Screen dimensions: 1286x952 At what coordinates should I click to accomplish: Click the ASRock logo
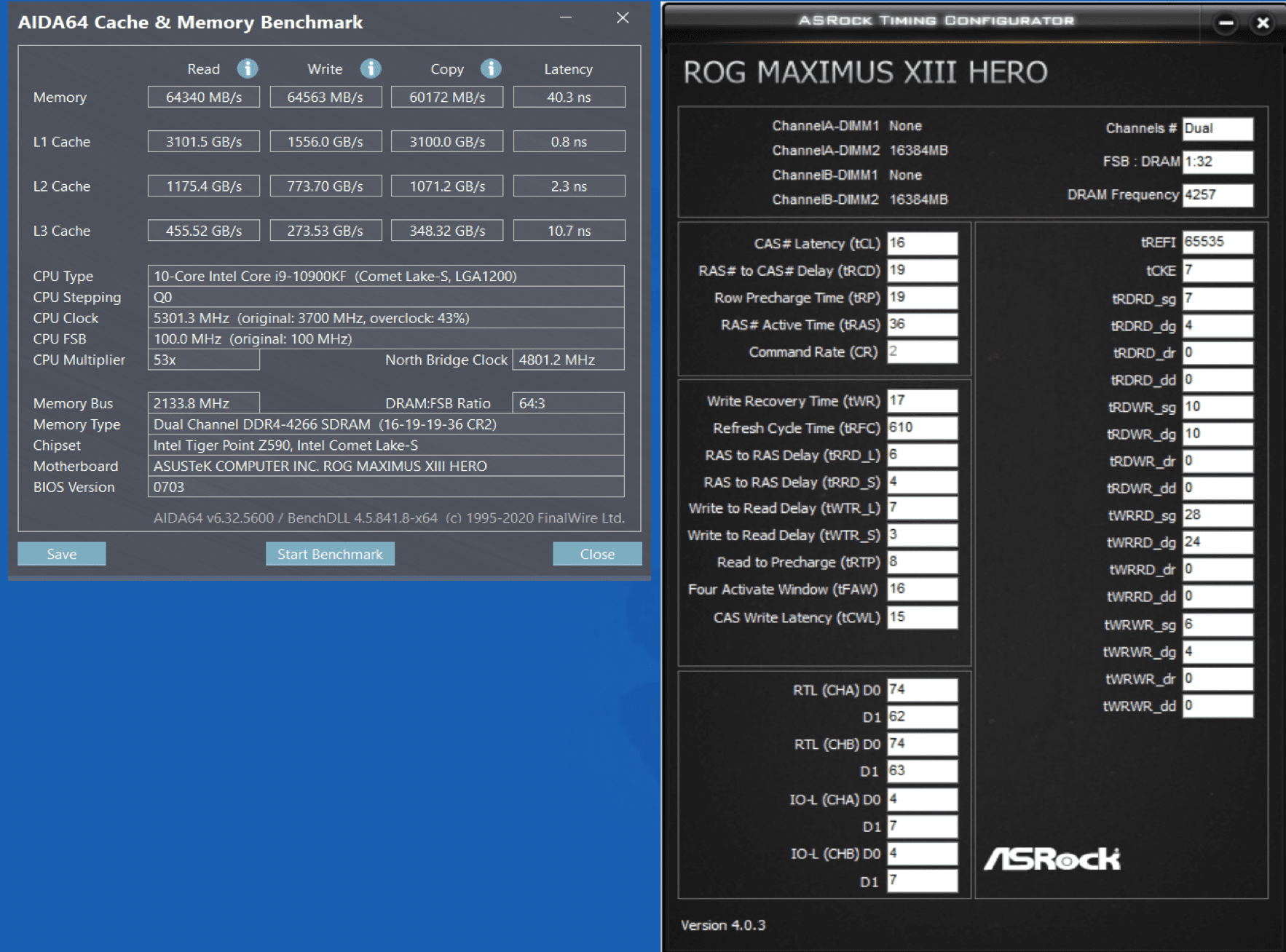click(1052, 859)
